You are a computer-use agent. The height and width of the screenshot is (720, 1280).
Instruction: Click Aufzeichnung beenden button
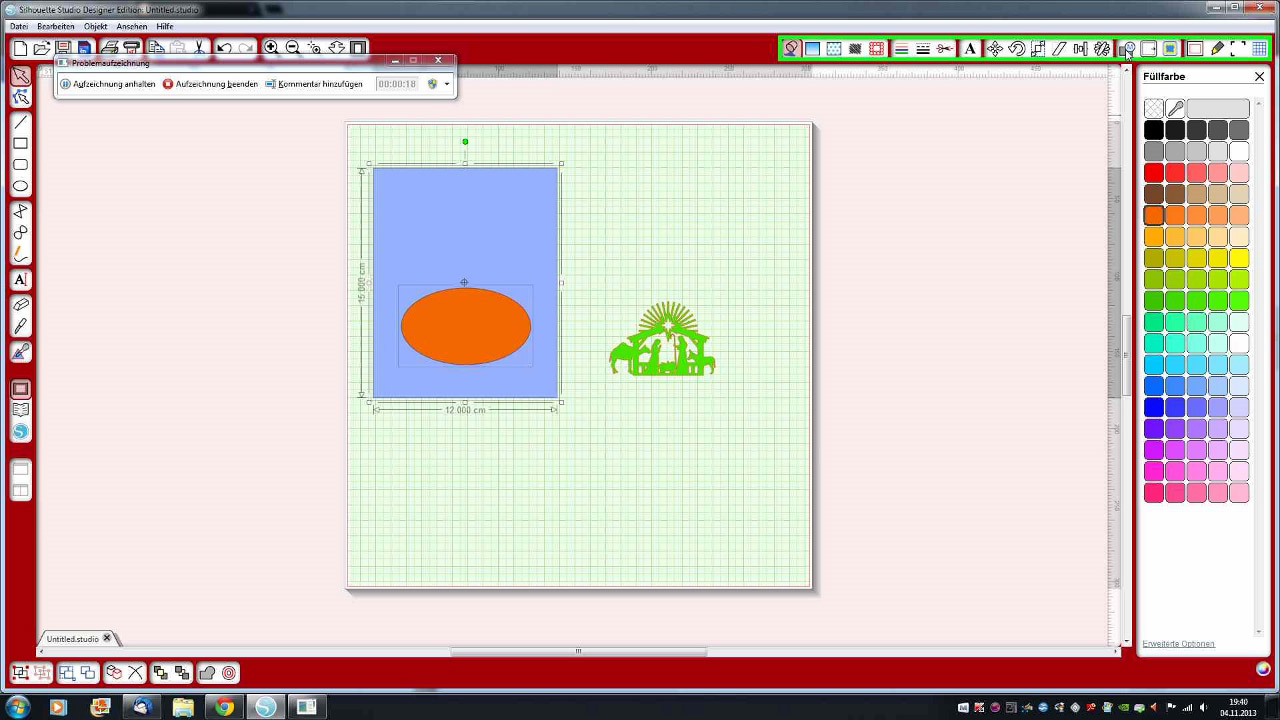coord(210,84)
